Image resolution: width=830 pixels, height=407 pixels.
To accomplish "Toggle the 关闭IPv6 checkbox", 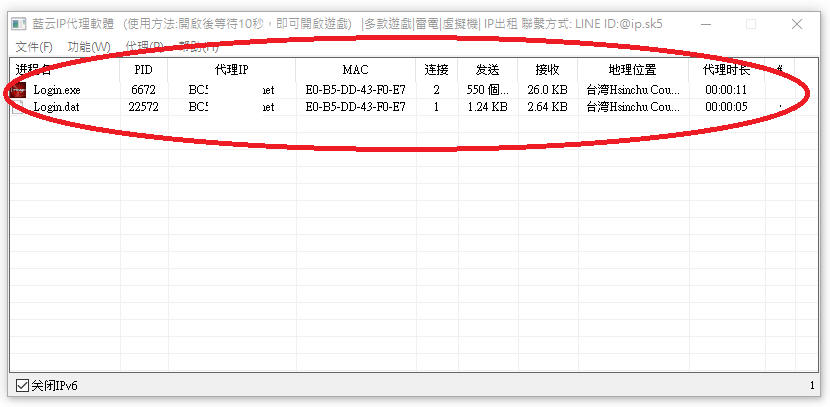I will tap(22, 386).
